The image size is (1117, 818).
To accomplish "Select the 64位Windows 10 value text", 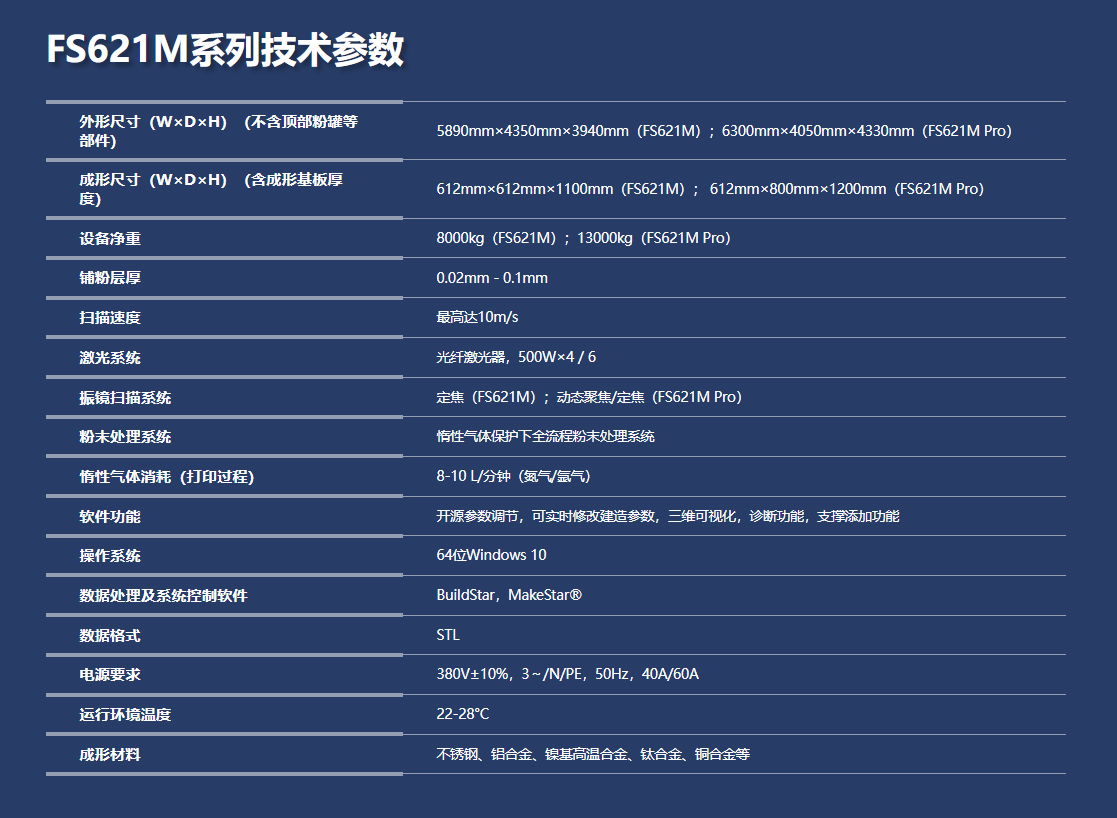I will (491, 555).
